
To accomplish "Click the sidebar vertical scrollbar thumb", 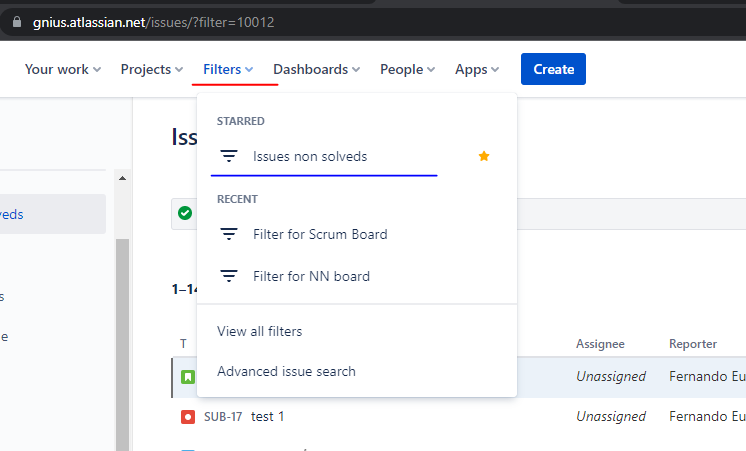I will point(122,344).
